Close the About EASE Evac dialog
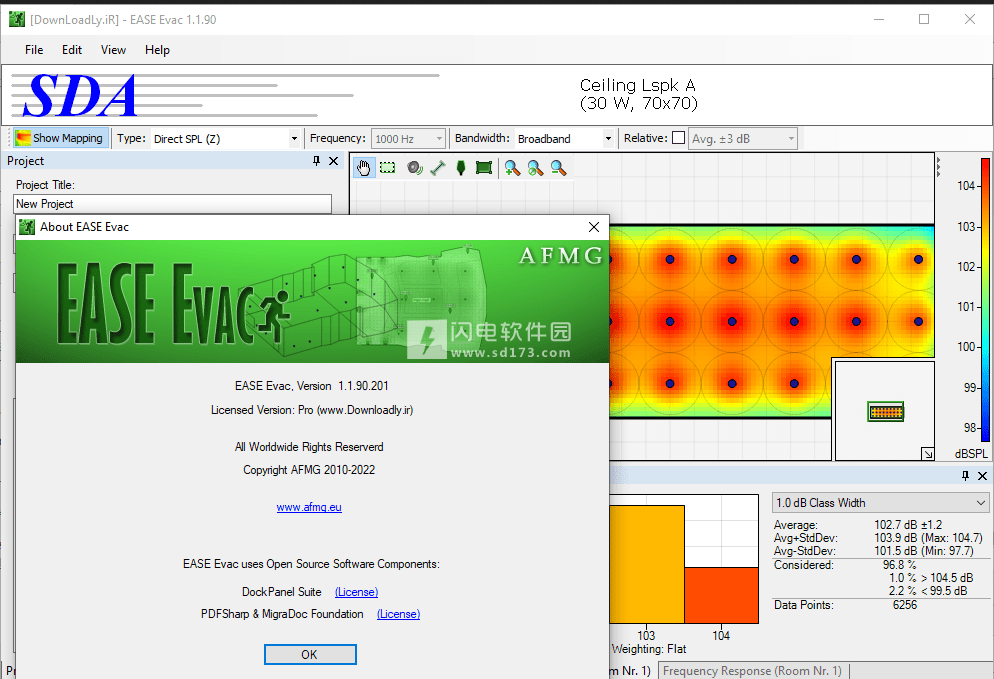The width and height of the screenshot is (994, 679). [594, 227]
